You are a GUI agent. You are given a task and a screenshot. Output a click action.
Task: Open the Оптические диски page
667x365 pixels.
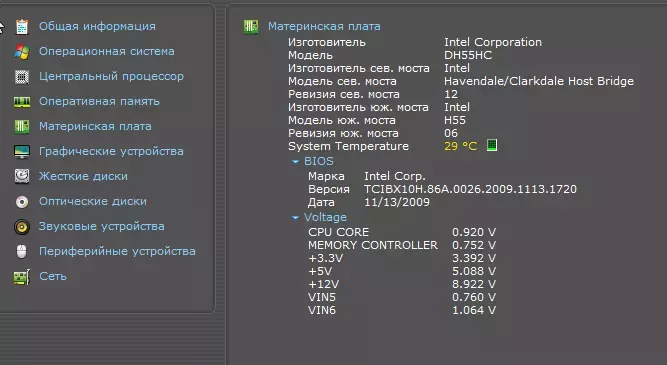click(93, 202)
